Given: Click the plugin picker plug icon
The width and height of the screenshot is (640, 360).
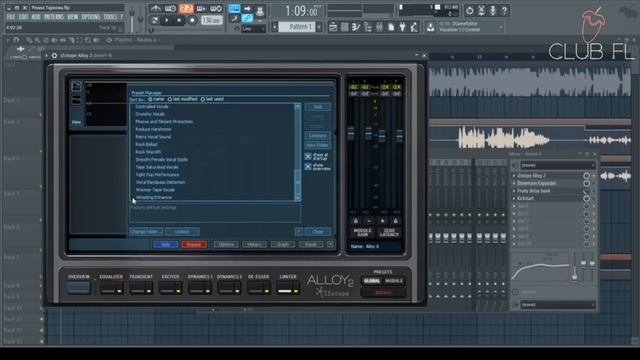Looking at the screenshot, I should [x=402, y=27].
